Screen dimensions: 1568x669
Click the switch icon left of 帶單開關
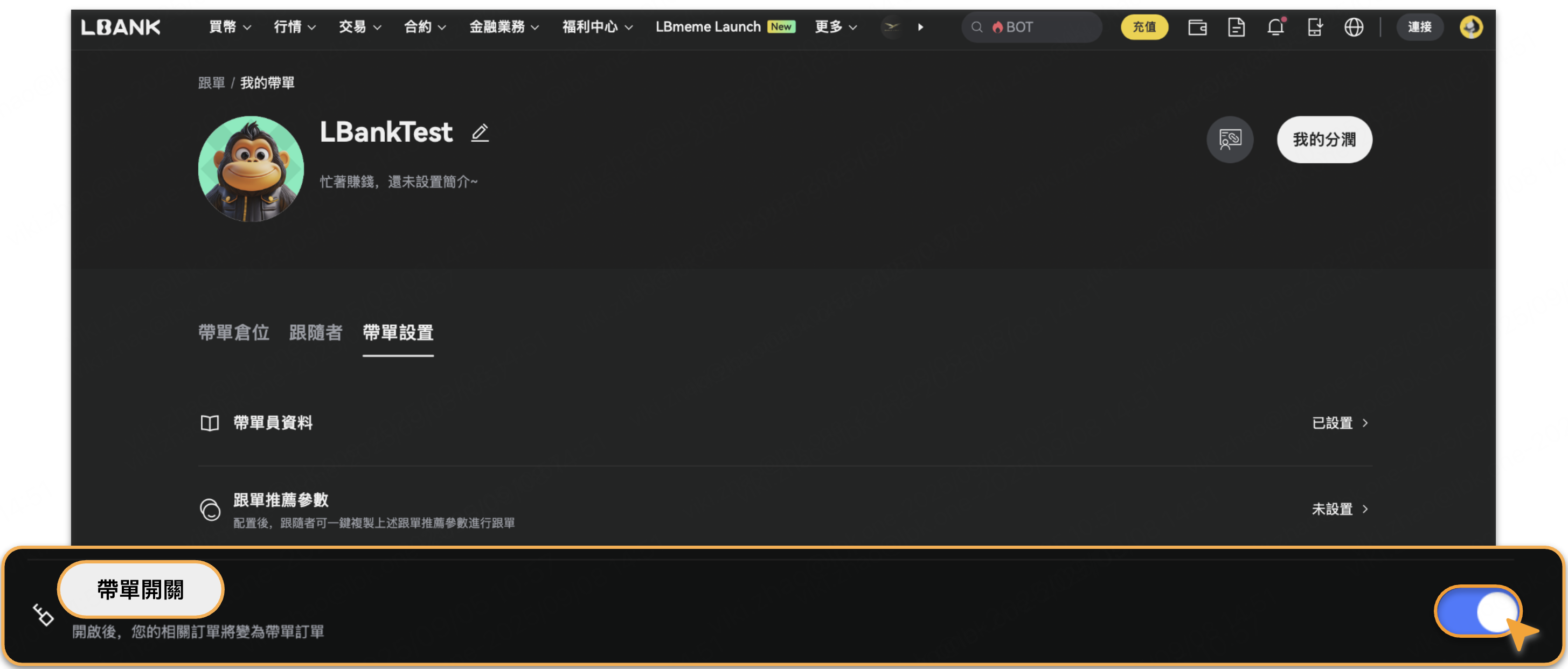43,614
